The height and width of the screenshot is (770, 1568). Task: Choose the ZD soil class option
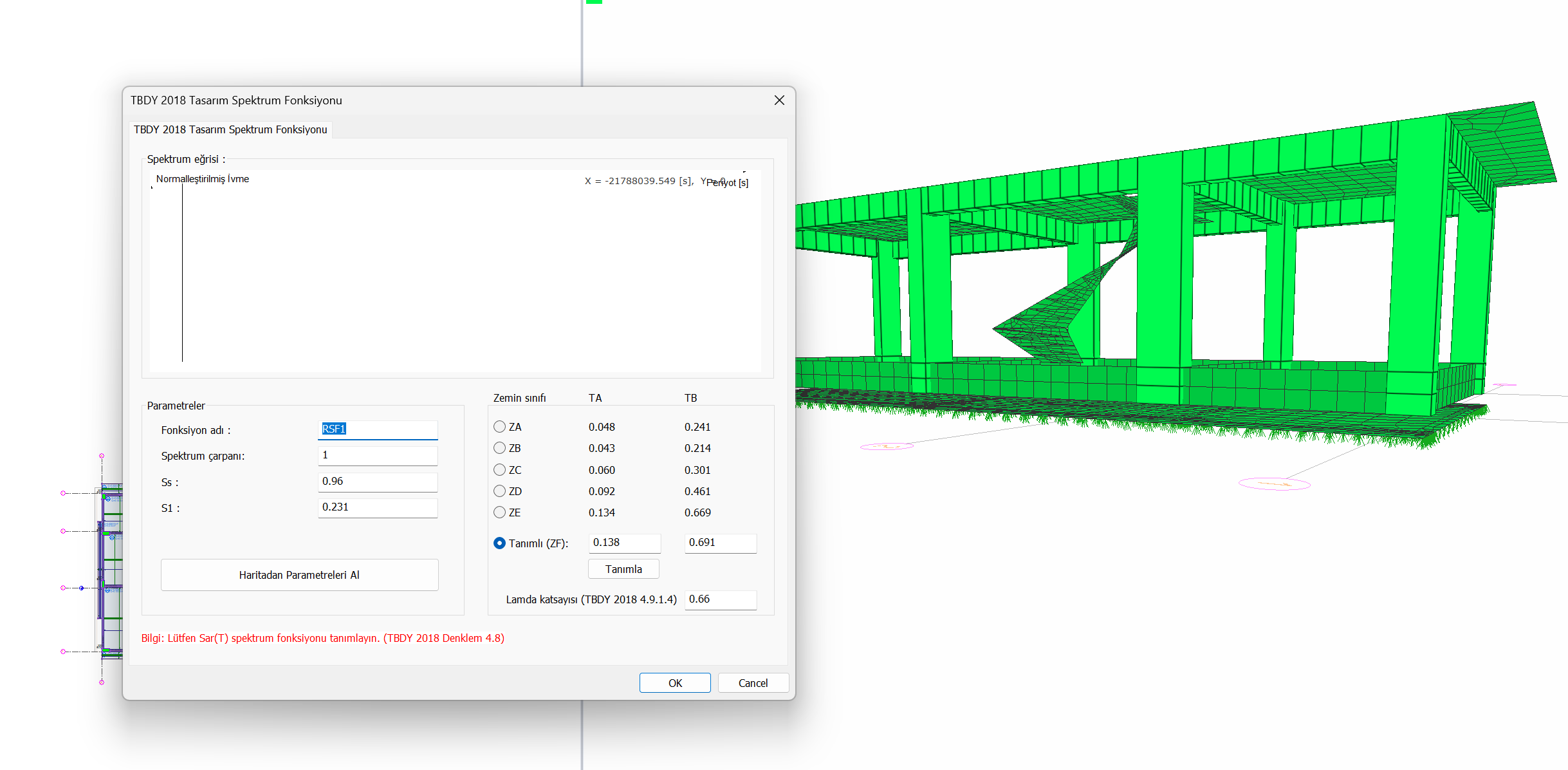(x=499, y=491)
